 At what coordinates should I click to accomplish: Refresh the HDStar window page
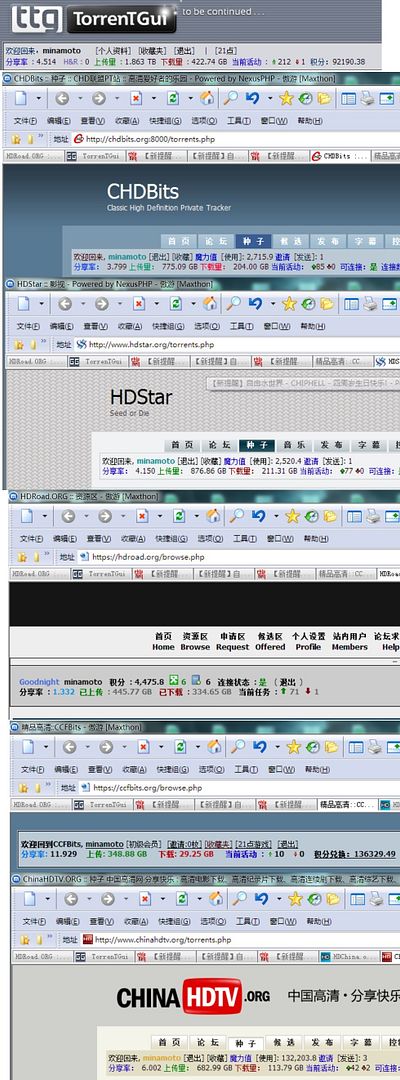pyautogui.click(x=176, y=303)
